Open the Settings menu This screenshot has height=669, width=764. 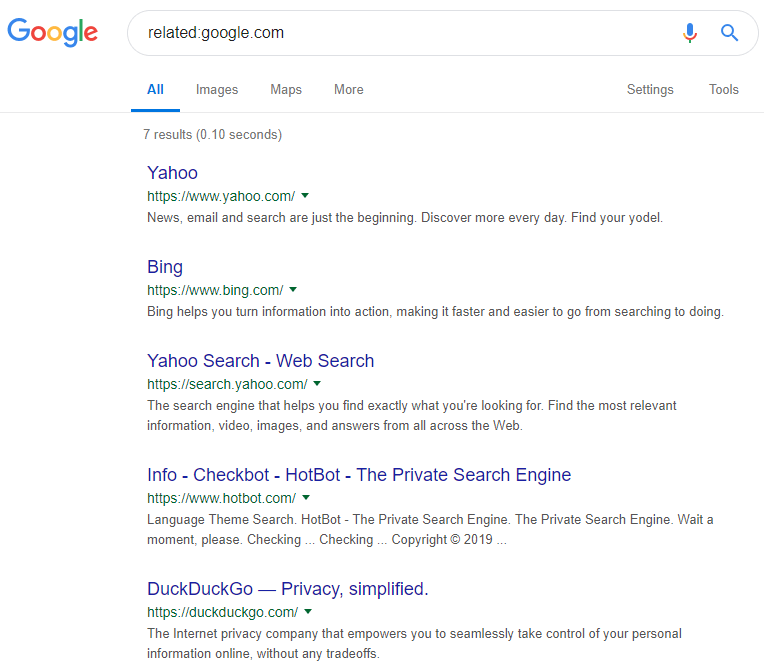650,90
